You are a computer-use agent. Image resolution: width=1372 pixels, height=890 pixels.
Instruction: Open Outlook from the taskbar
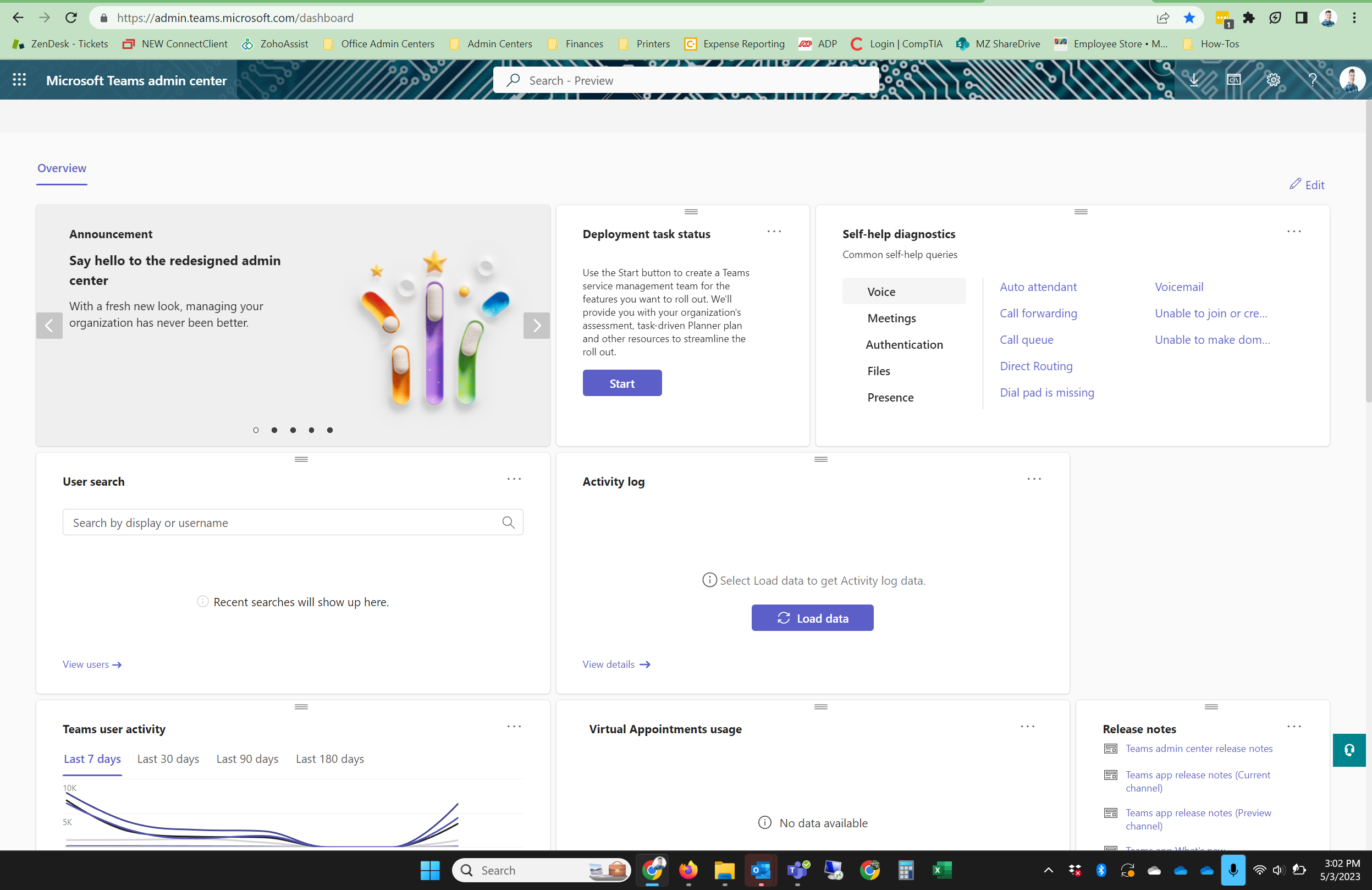(761, 870)
